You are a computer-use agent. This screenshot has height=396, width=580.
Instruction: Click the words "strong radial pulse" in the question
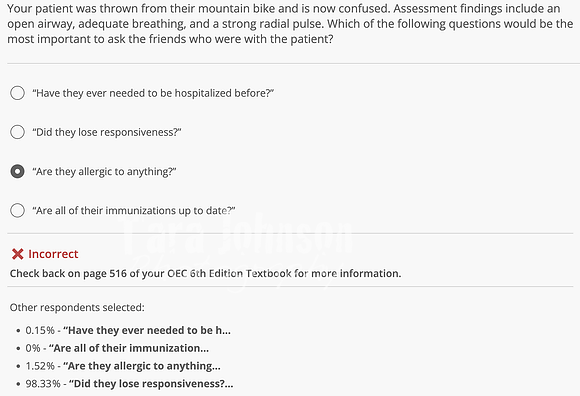click(x=271, y=24)
